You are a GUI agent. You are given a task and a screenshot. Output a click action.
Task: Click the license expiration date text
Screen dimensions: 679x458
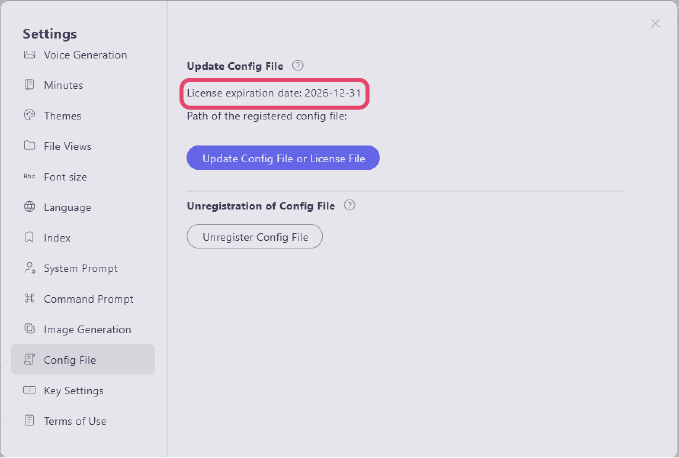click(274, 93)
